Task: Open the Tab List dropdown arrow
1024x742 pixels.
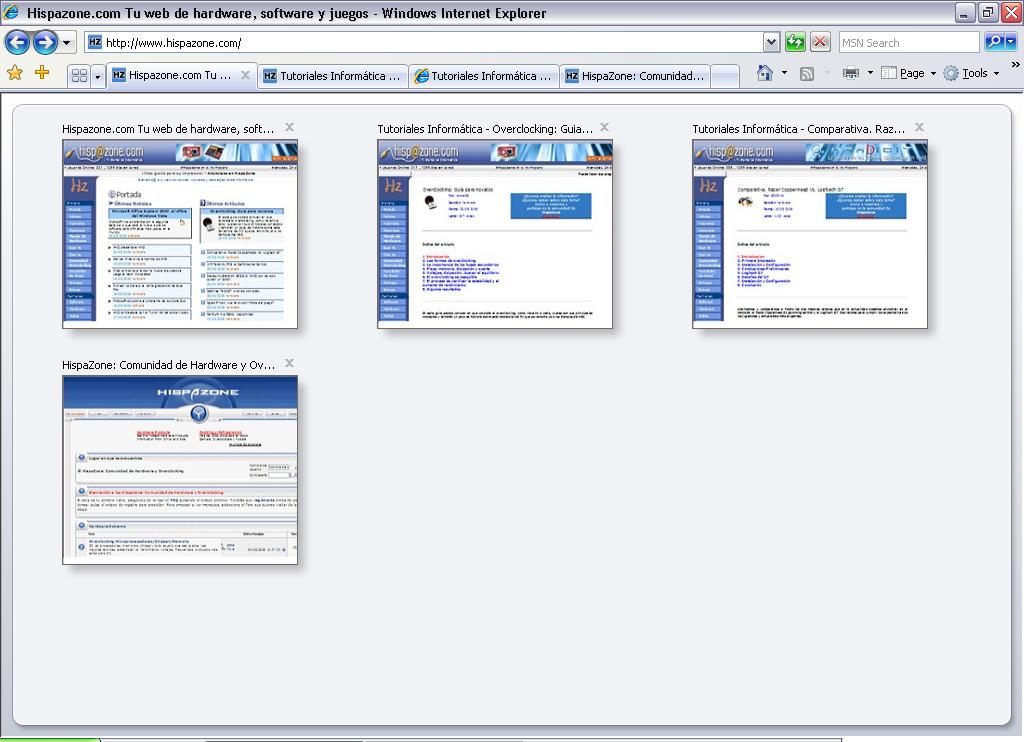Action: point(98,76)
